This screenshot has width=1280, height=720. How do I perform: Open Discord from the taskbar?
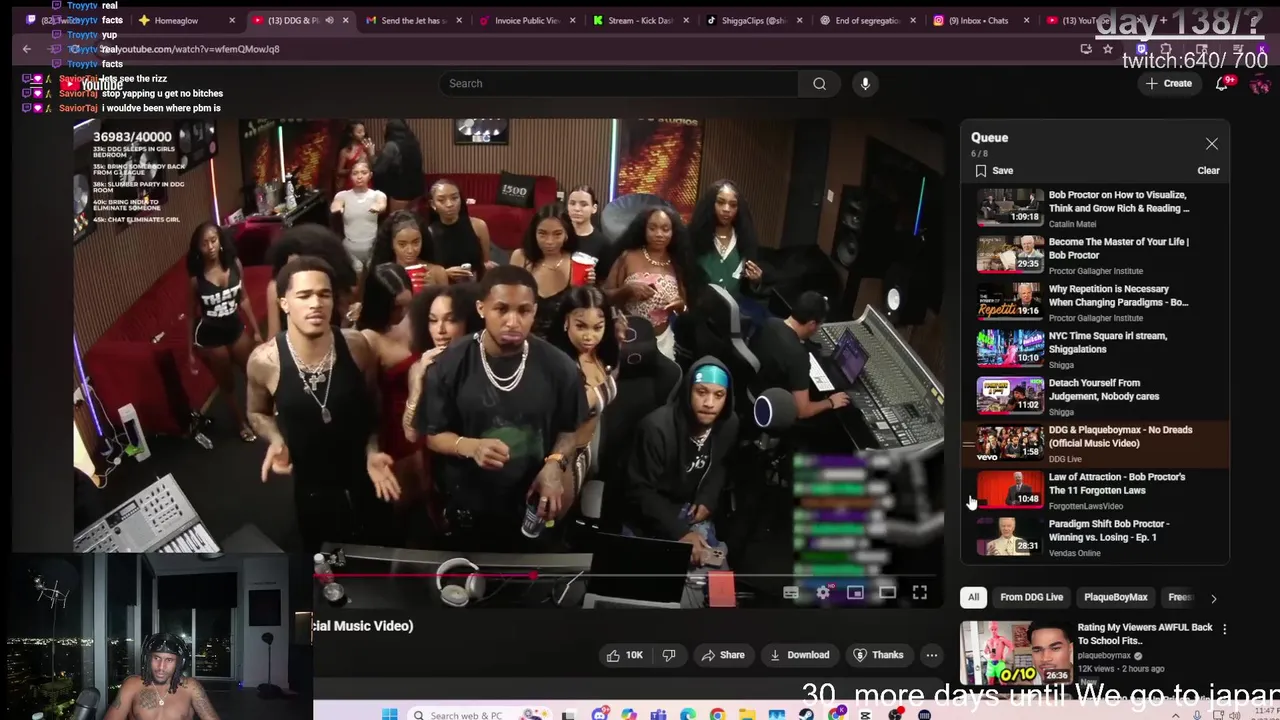(x=600, y=714)
